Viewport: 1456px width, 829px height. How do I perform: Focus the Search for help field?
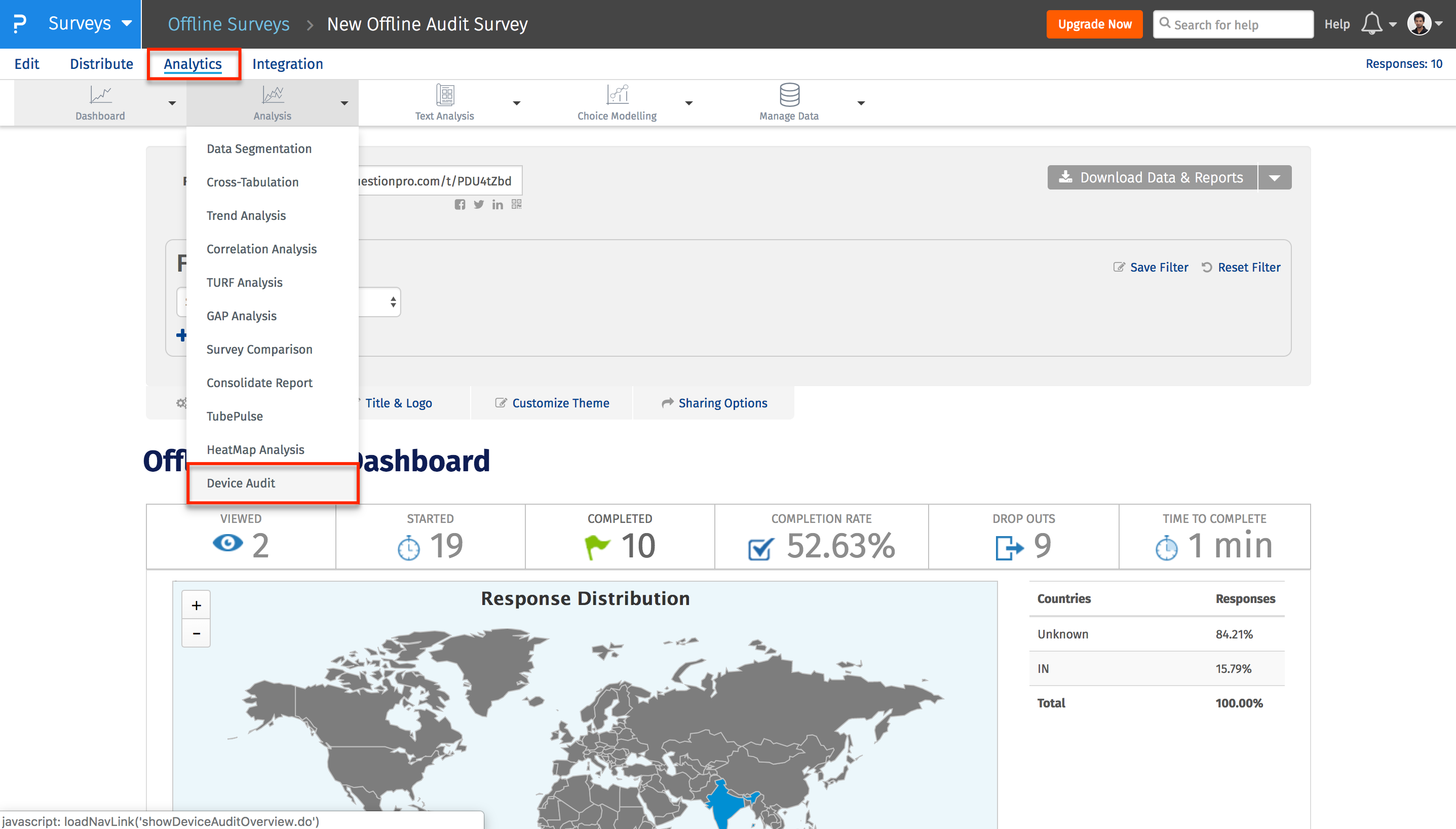coord(1240,24)
